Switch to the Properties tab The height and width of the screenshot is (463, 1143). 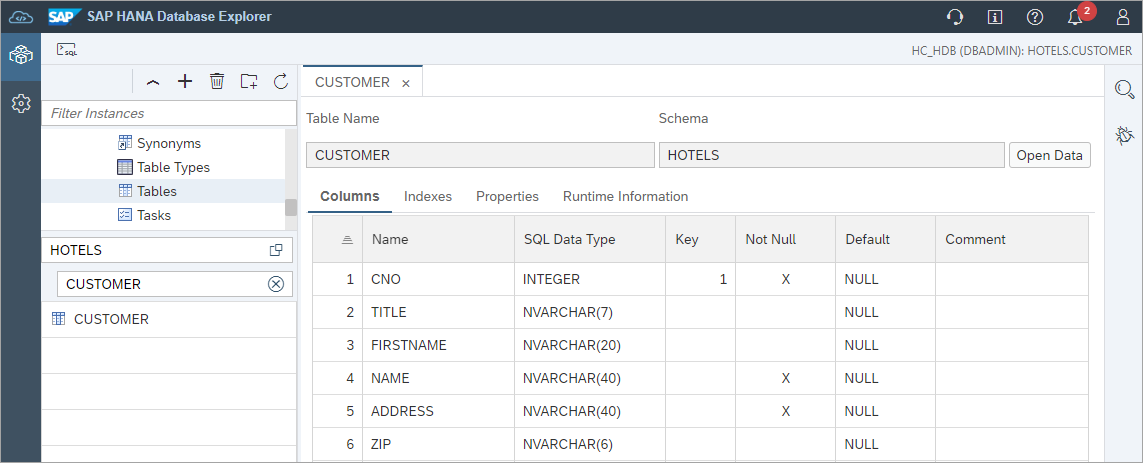[x=507, y=196]
